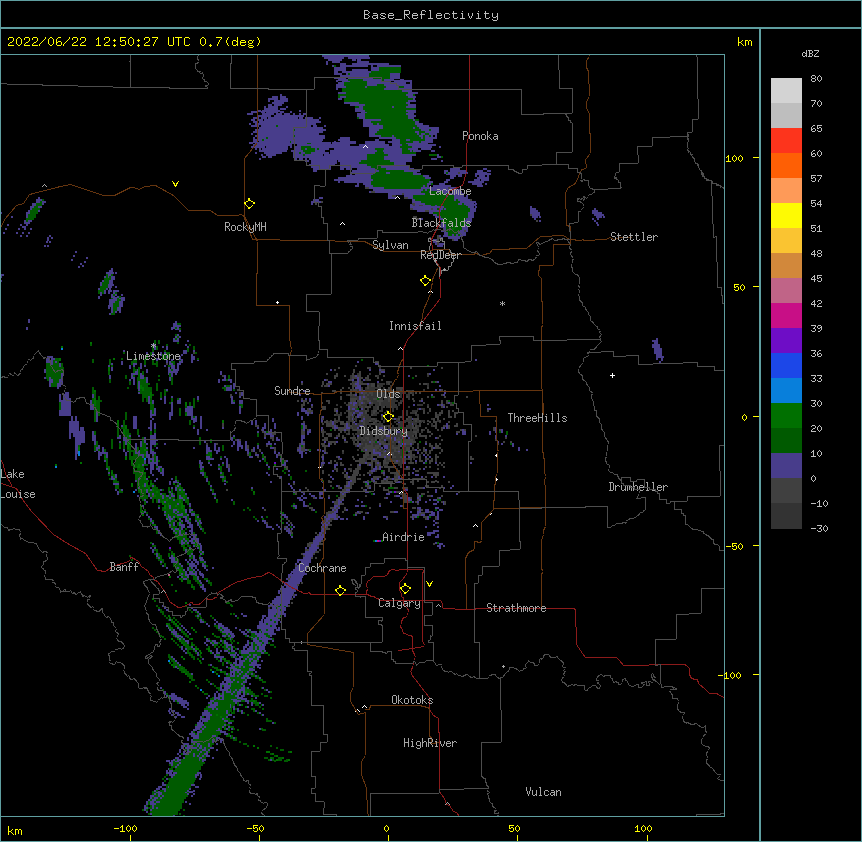Click the asterisk marker east of Innisfail
This screenshot has width=862, height=842.
coord(502,304)
